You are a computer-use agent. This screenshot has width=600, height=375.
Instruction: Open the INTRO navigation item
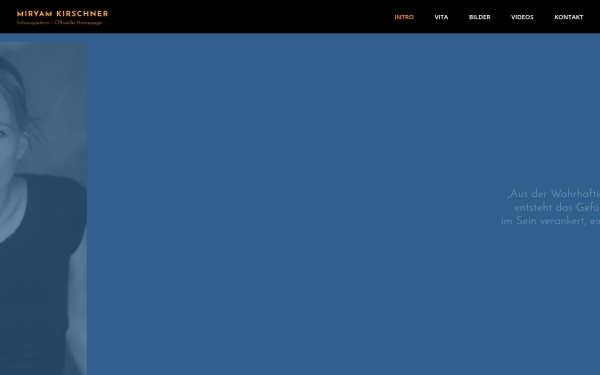pyautogui.click(x=404, y=17)
